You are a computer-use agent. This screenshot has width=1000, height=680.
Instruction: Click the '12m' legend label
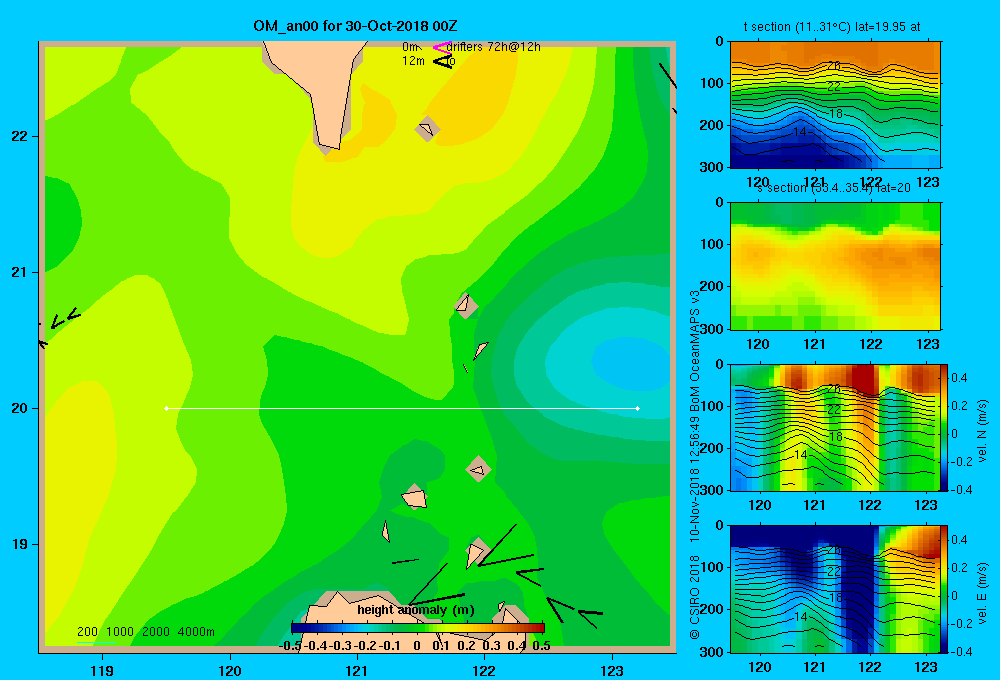(413, 61)
